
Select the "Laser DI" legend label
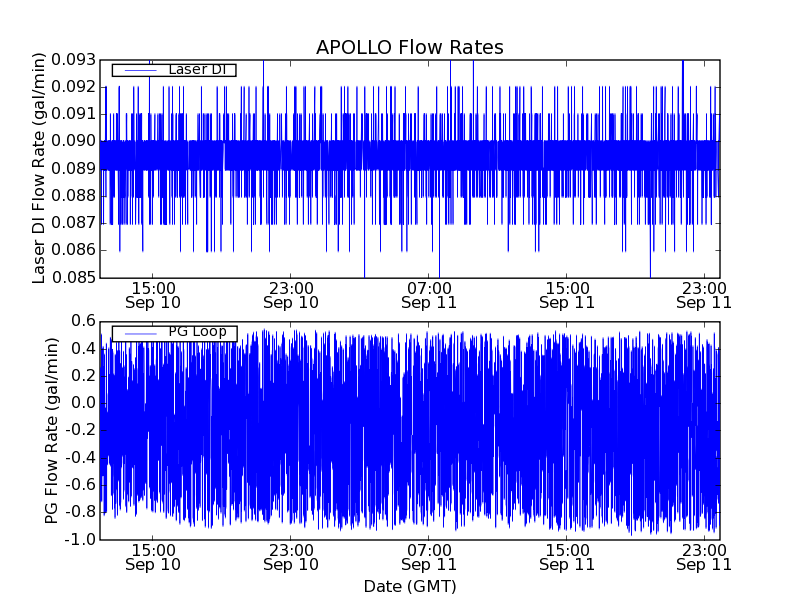[x=195, y=70]
